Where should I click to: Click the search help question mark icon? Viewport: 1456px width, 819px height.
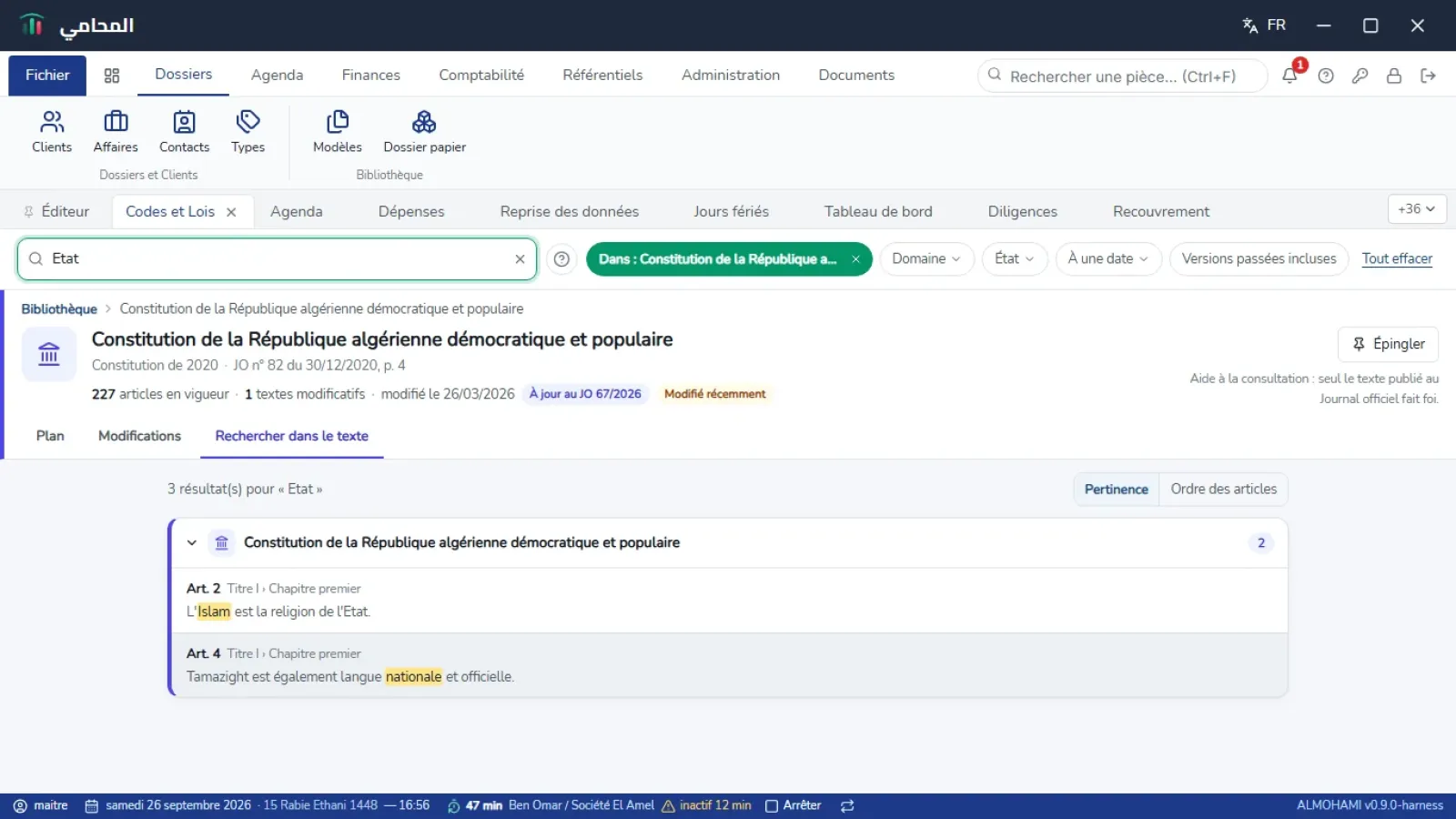[x=561, y=259]
